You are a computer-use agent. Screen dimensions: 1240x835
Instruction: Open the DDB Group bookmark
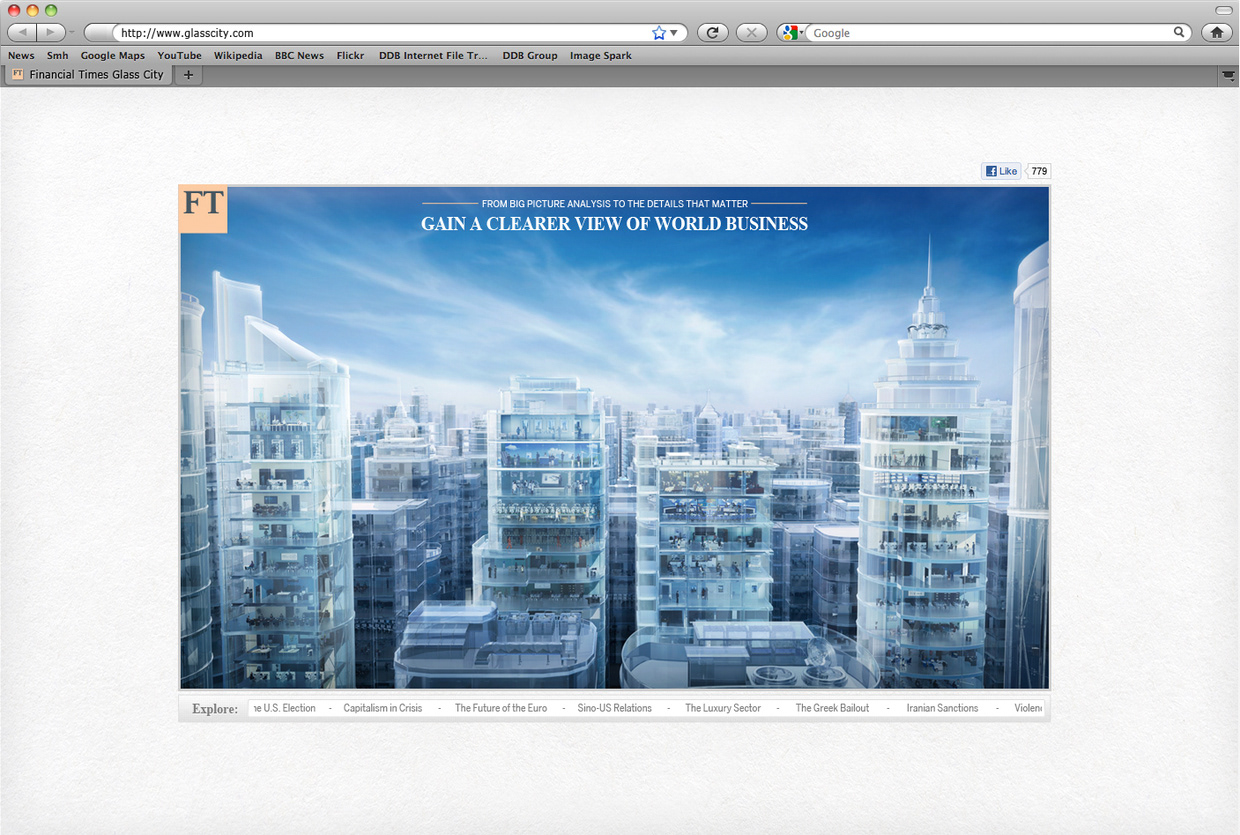pyautogui.click(x=530, y=56)
